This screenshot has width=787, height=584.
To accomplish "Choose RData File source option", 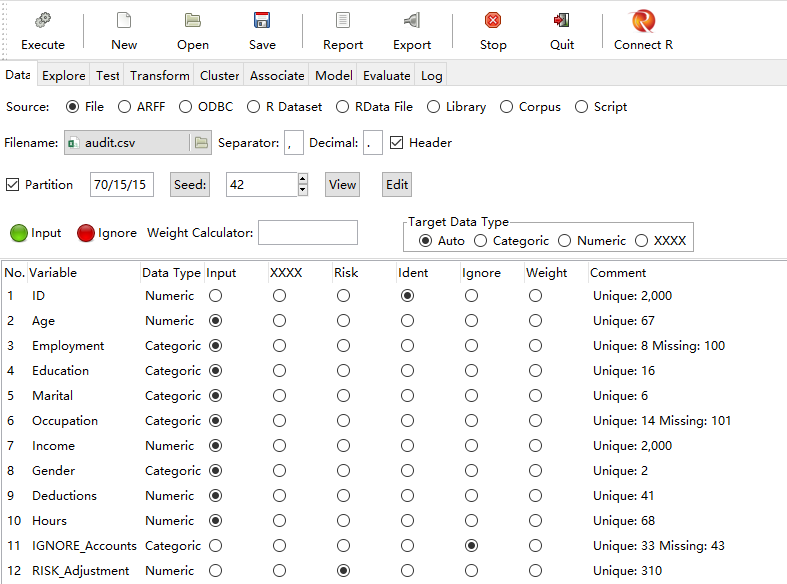I will point(343,107).
